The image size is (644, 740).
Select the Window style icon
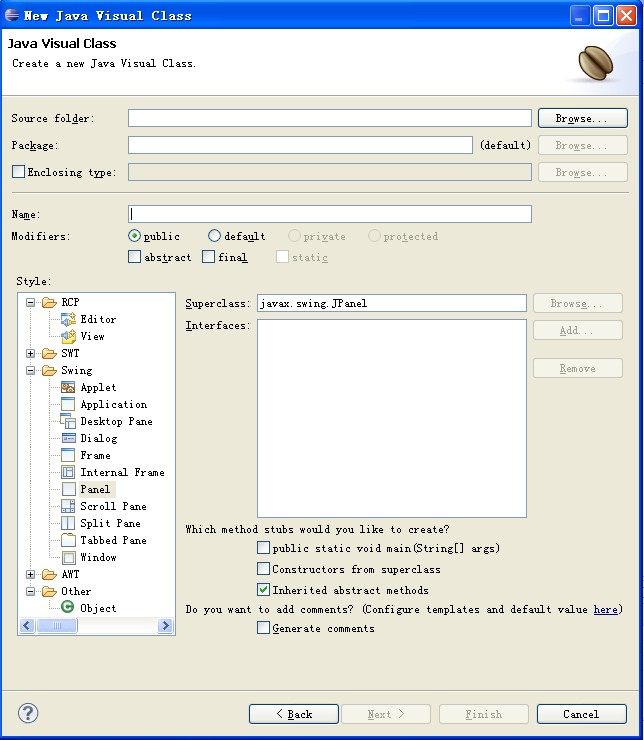[68, 557]
